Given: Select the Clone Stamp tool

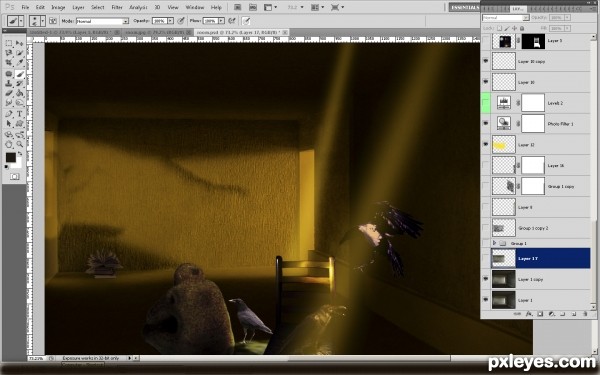Looking at the screenshot, I should (8, 83).
